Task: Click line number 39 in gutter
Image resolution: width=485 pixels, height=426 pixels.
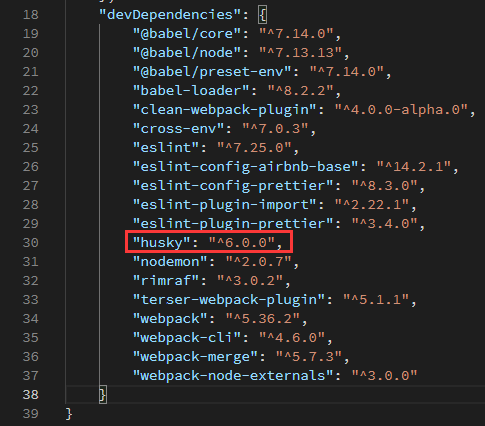Action: coord(31,414)
